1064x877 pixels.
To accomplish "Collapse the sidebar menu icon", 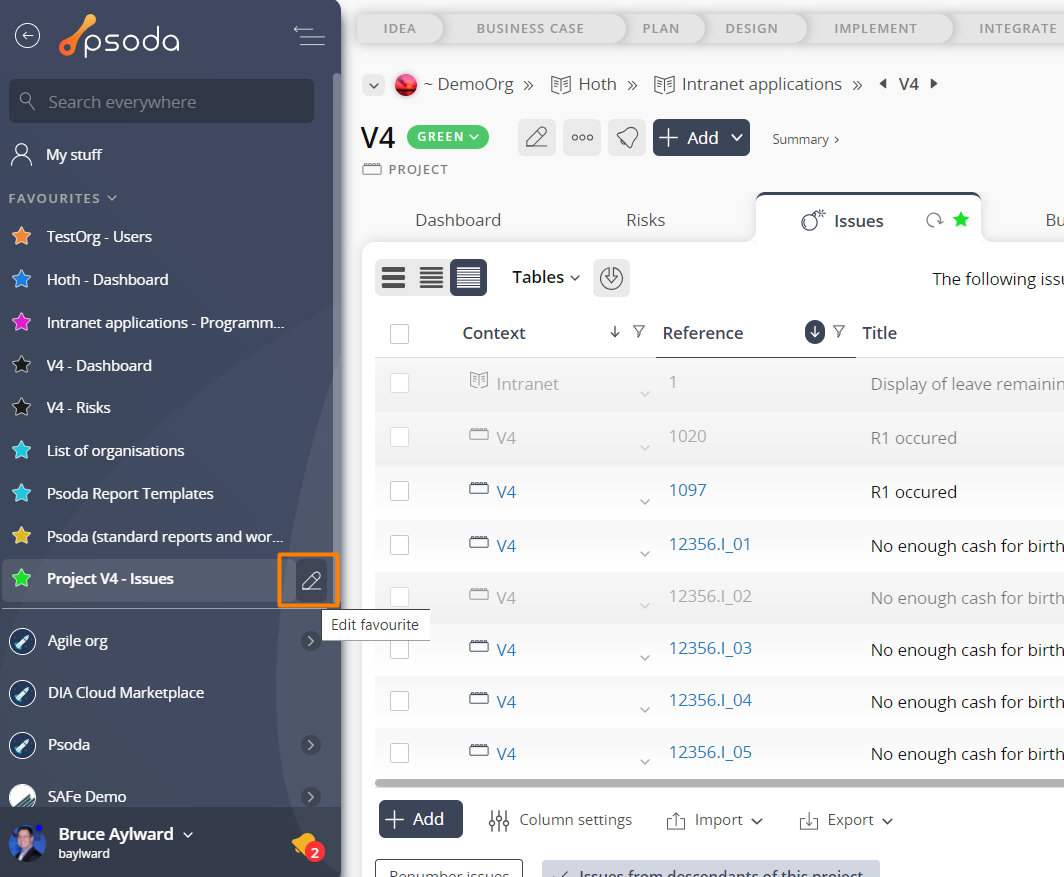I will coord(309,35).
